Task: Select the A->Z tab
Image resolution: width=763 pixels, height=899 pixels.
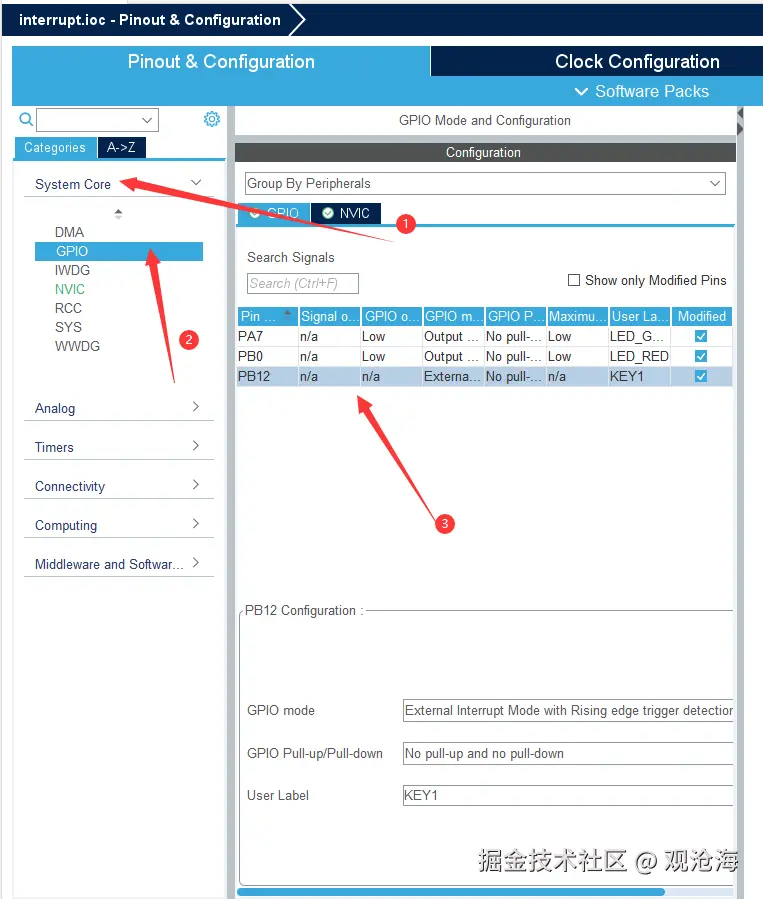Action: (122, 147)
